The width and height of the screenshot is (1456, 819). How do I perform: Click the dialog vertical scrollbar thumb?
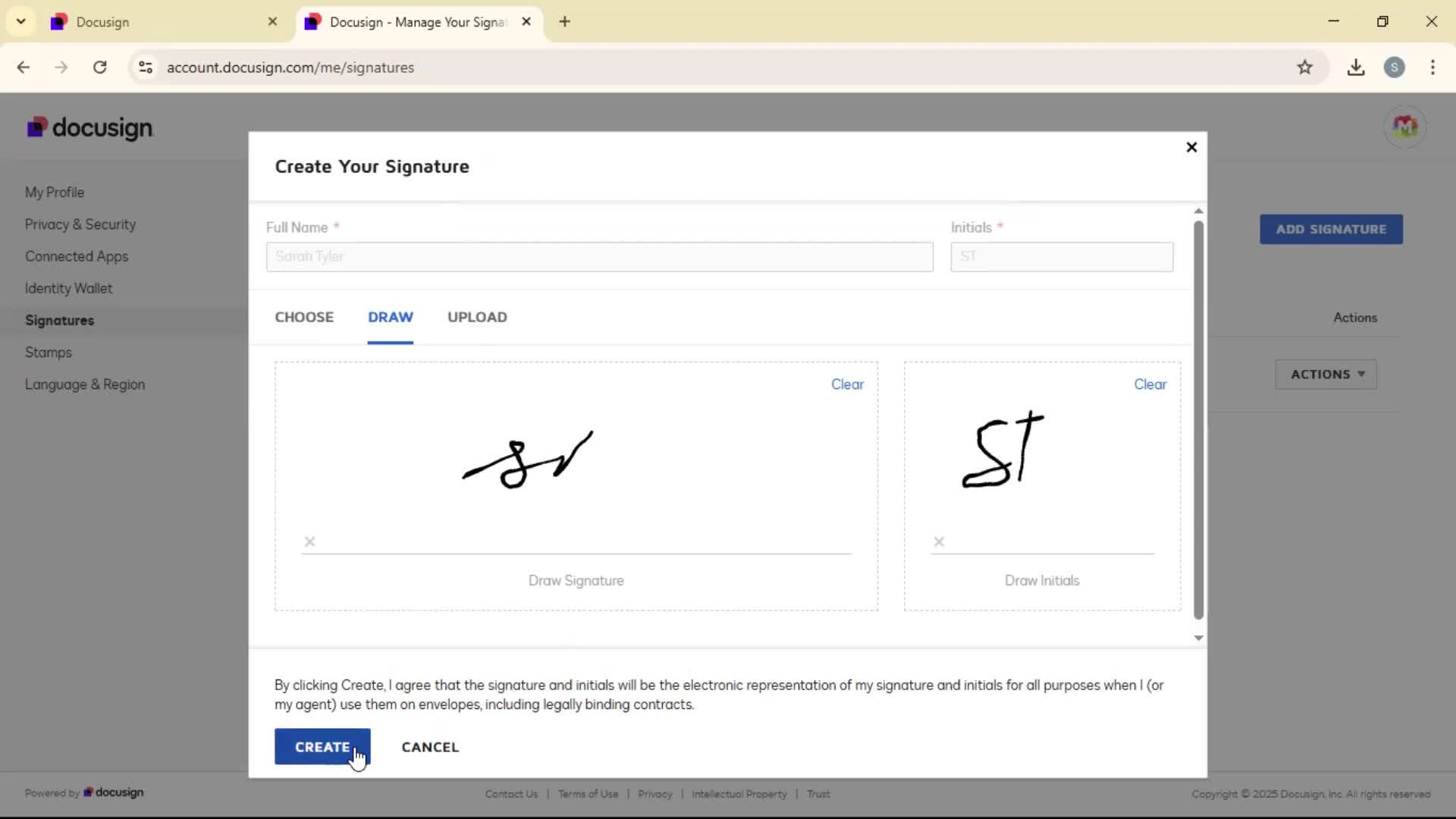pos(1198,420)
